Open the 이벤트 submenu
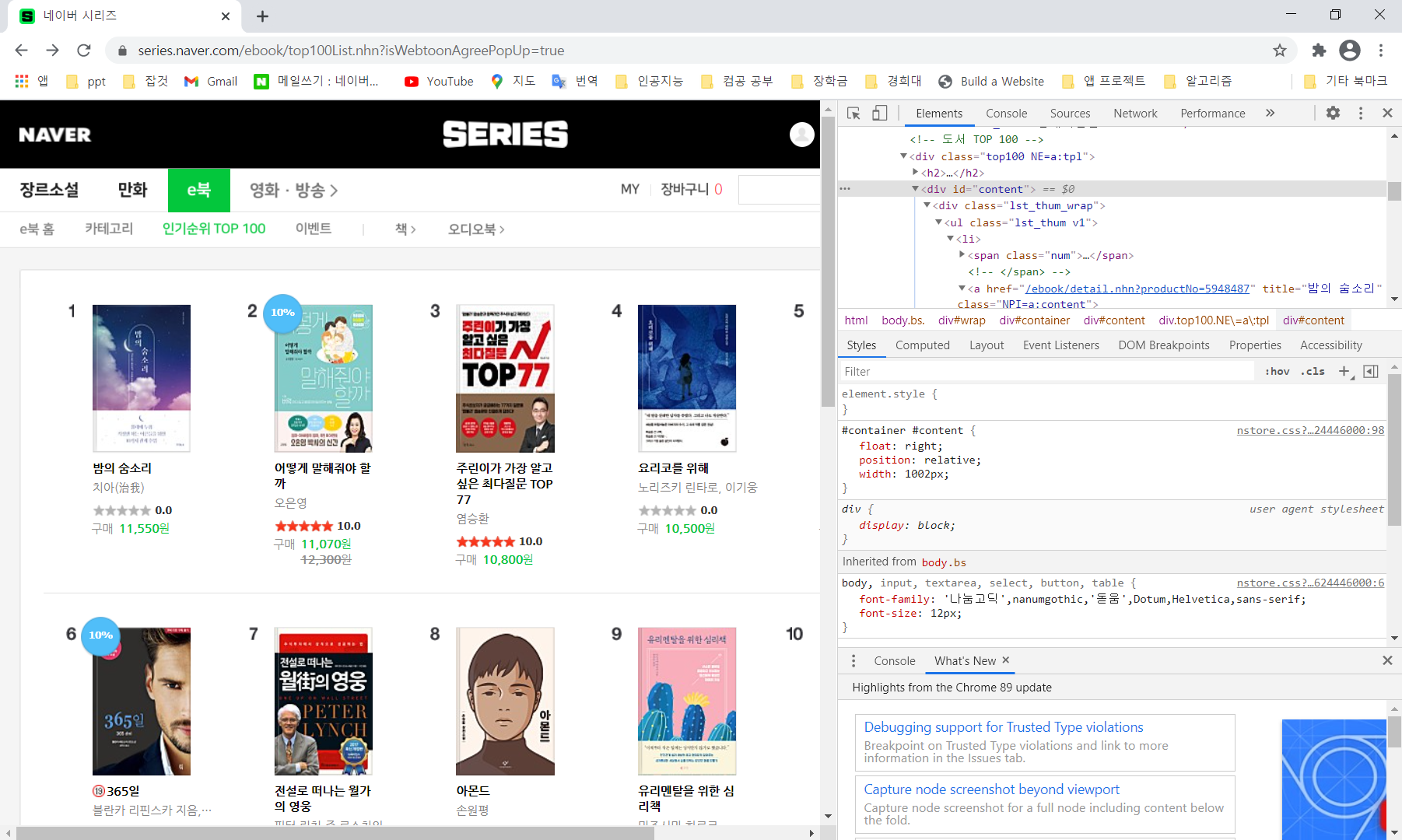Viewport: 1402px width, 840px height. (x=314, y=229)
